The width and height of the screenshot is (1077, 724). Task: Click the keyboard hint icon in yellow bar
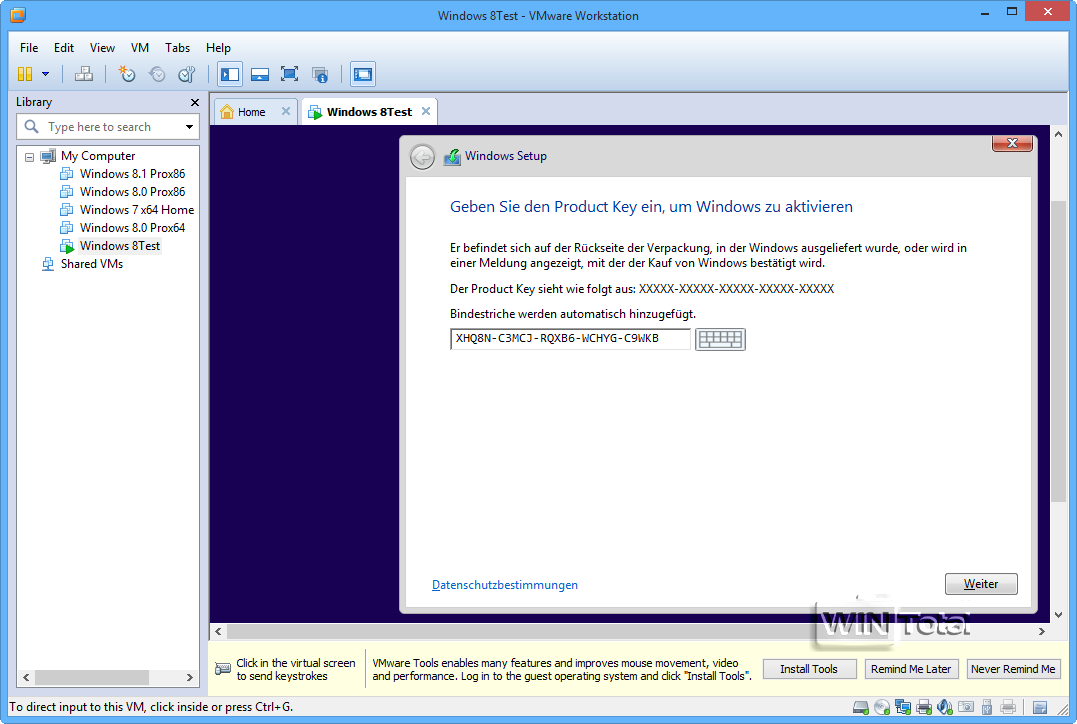coord(223,669)
